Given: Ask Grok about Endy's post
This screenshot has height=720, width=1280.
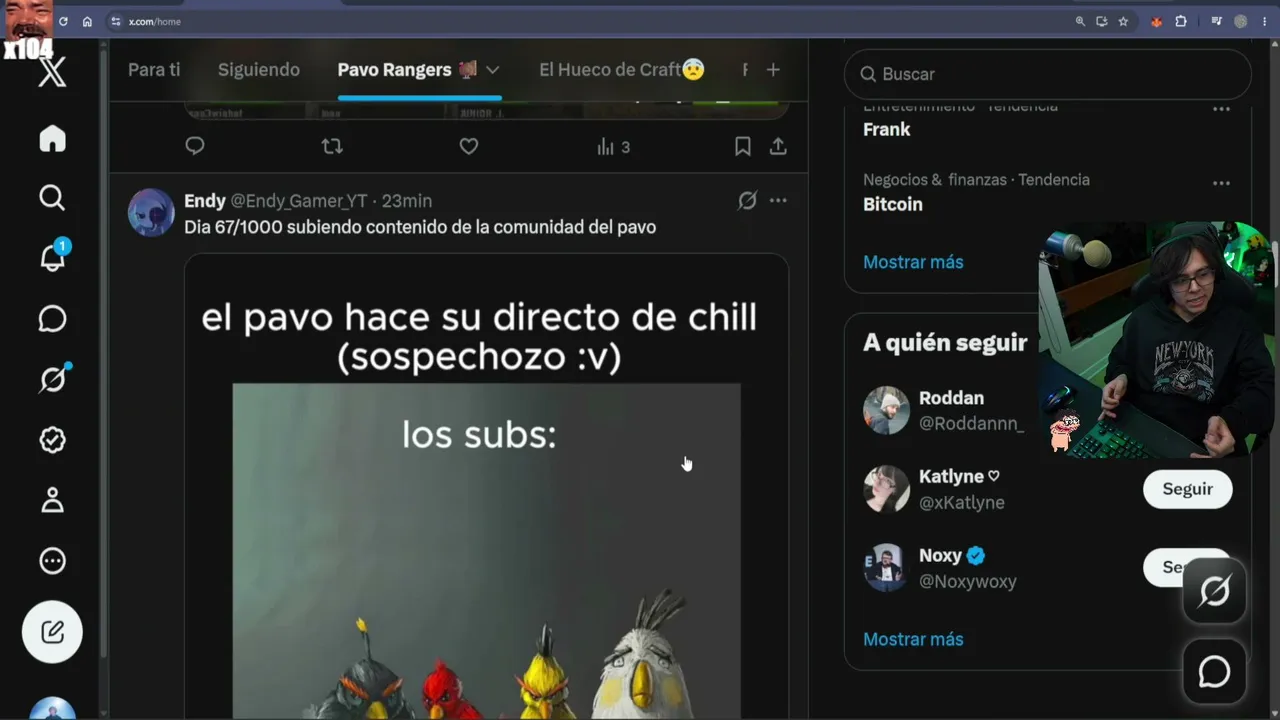Looking at the screenshot, I should [747, 201].
